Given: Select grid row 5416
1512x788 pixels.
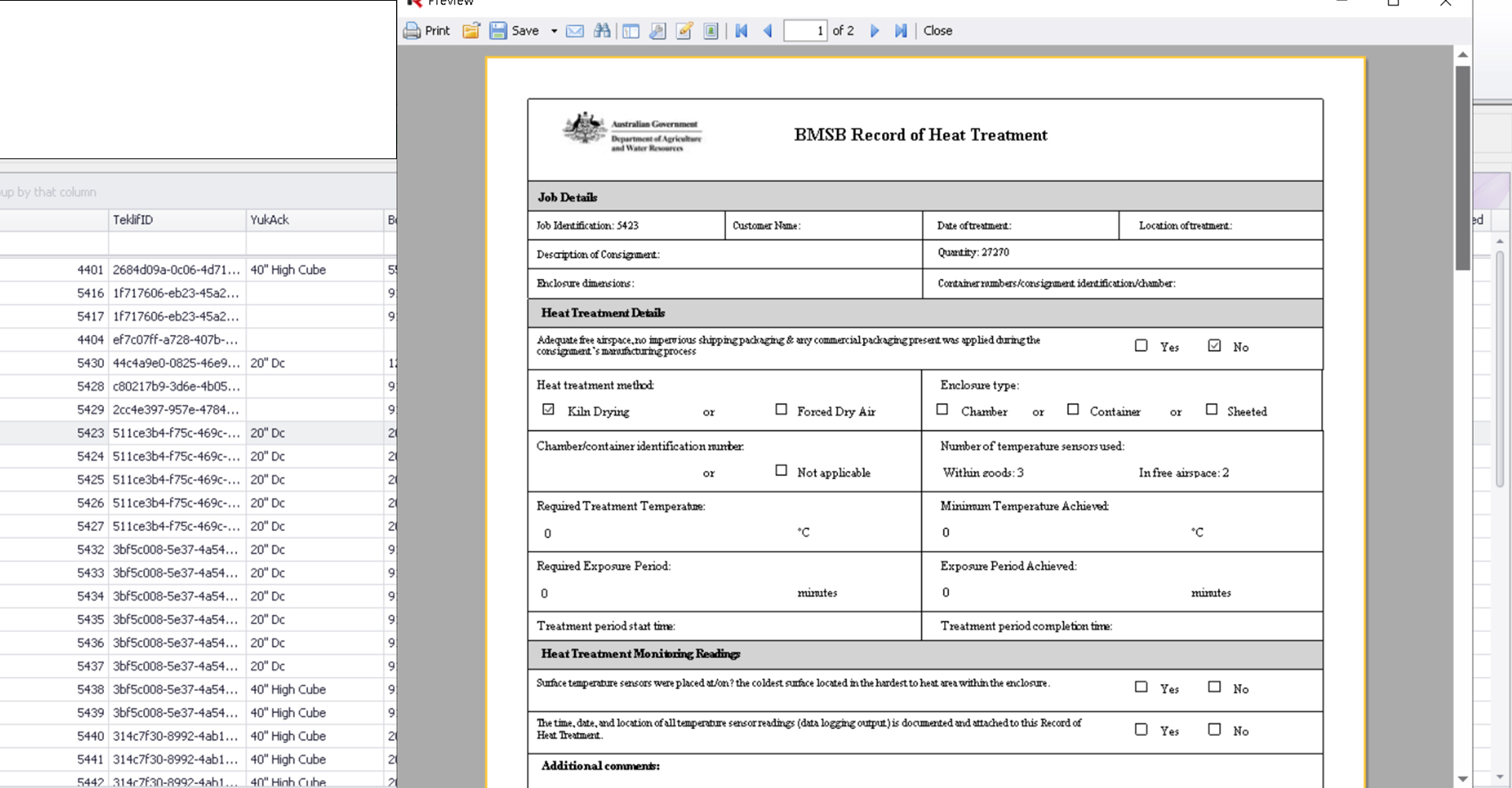Looking at the screenshot, I should 198,293.
